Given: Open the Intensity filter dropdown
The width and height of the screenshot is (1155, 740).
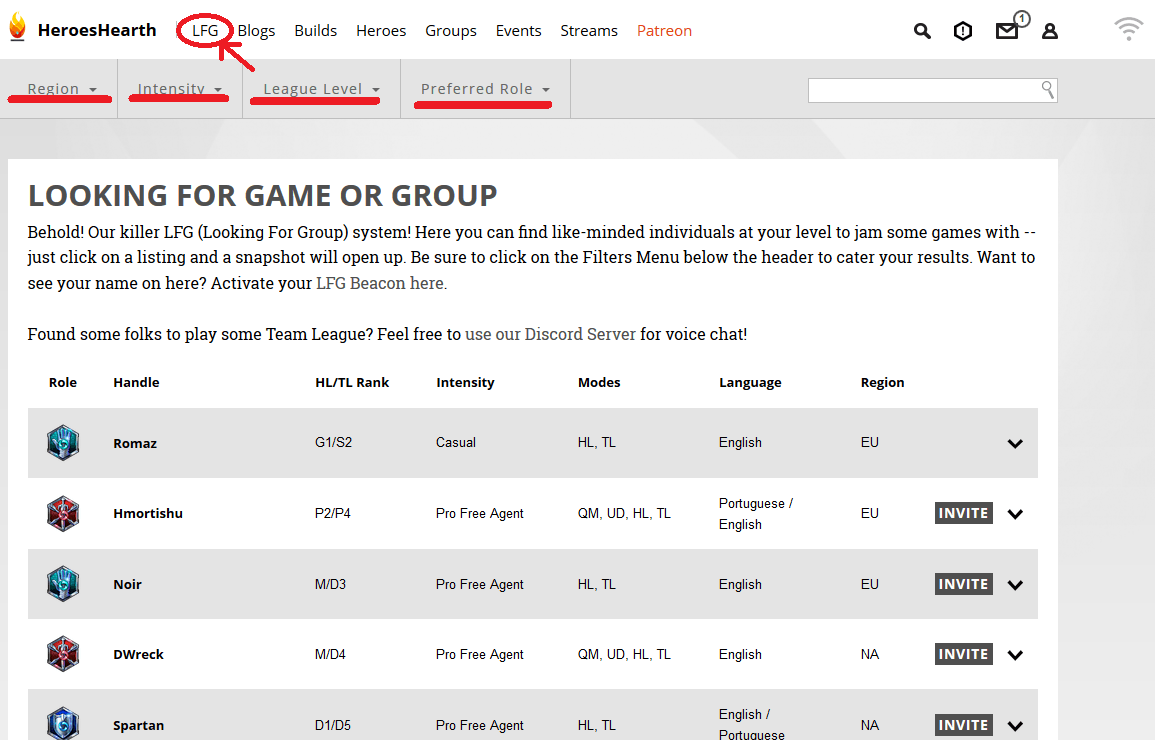Looking at the screenshot, I should point(179,89).
